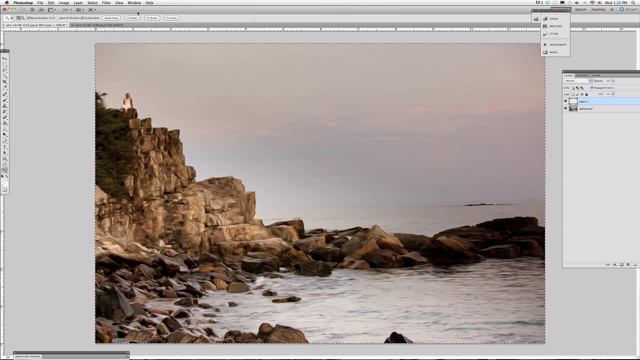Hide Layer 1 using its eye icon

[x=565, y=101]
